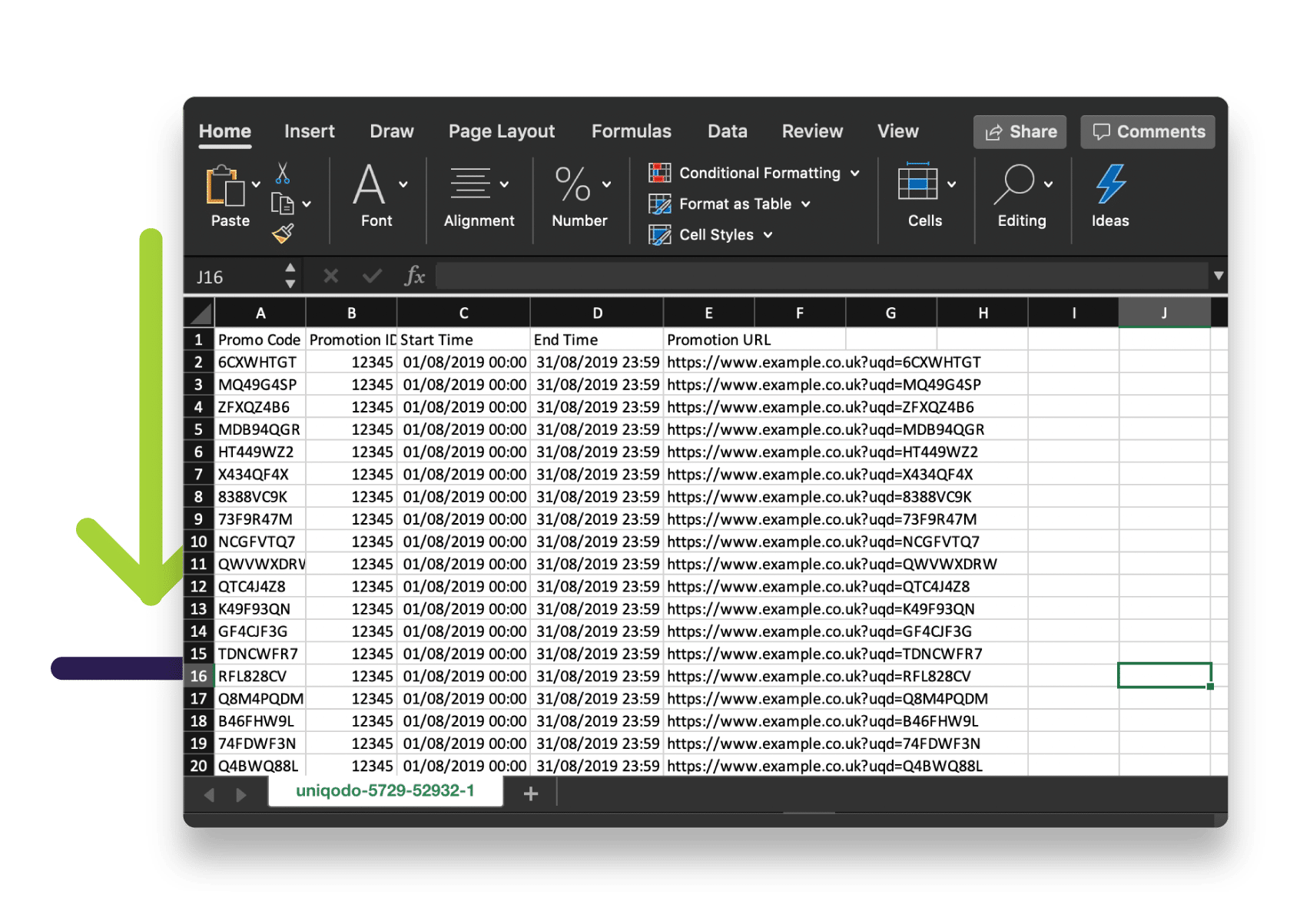
Task: Open the Data ribbon tab
Action: pos(728,131)
